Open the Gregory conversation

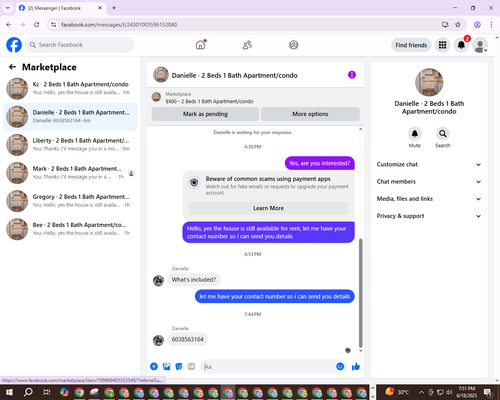click(70, 201)
